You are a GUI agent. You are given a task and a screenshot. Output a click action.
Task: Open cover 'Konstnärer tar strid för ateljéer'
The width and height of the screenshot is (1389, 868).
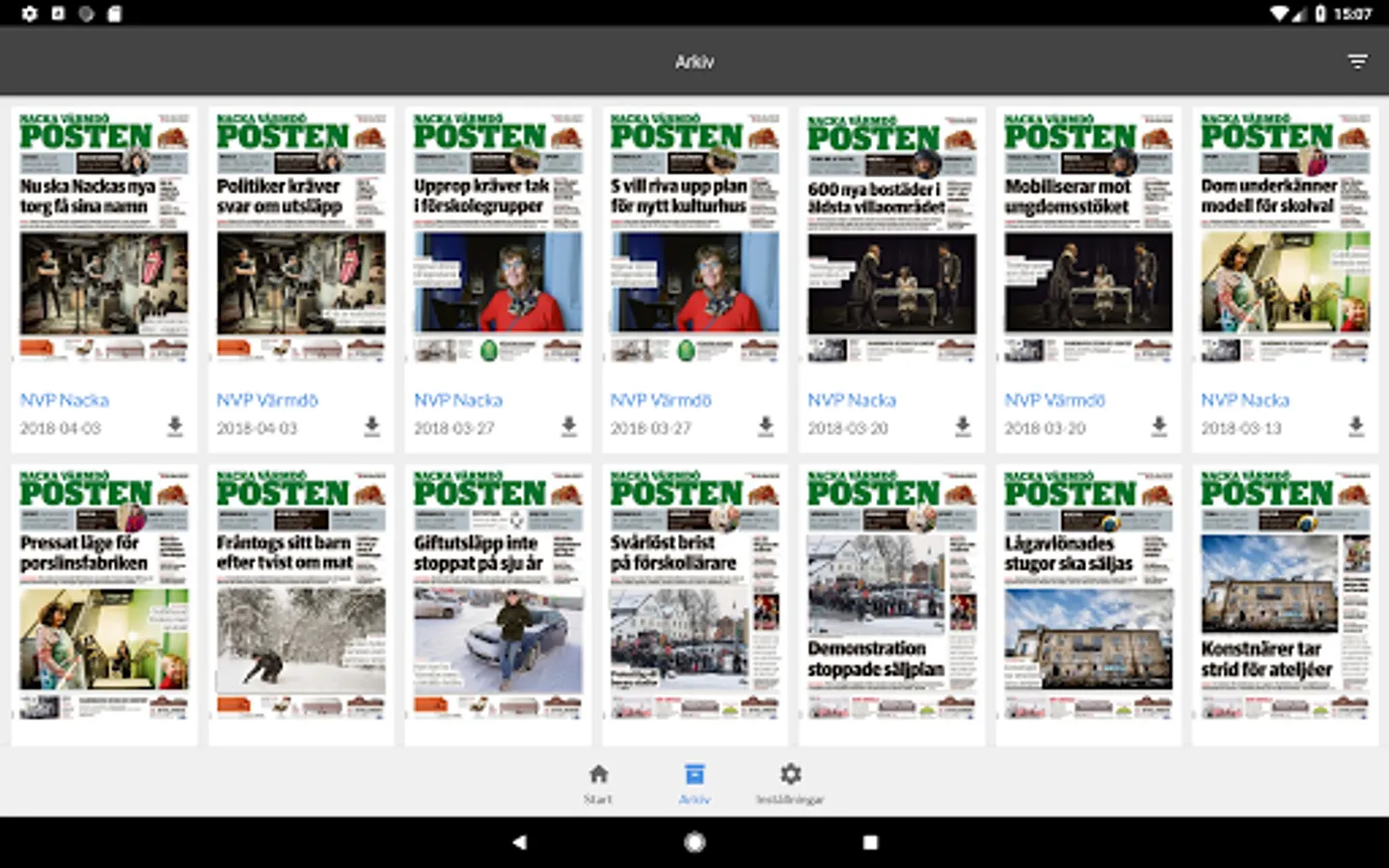1285,595
